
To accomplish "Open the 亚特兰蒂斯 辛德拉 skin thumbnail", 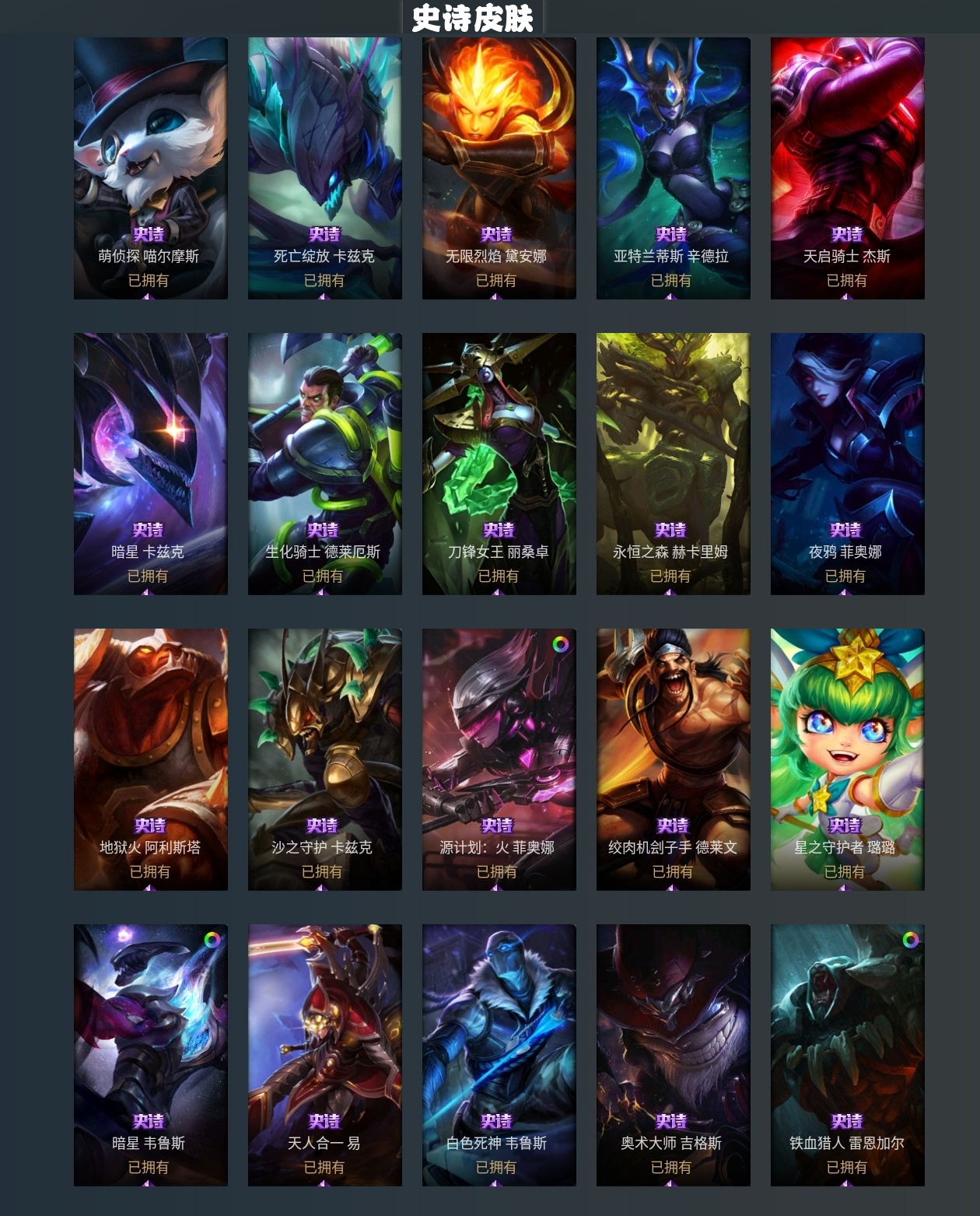I will [674, 168].
